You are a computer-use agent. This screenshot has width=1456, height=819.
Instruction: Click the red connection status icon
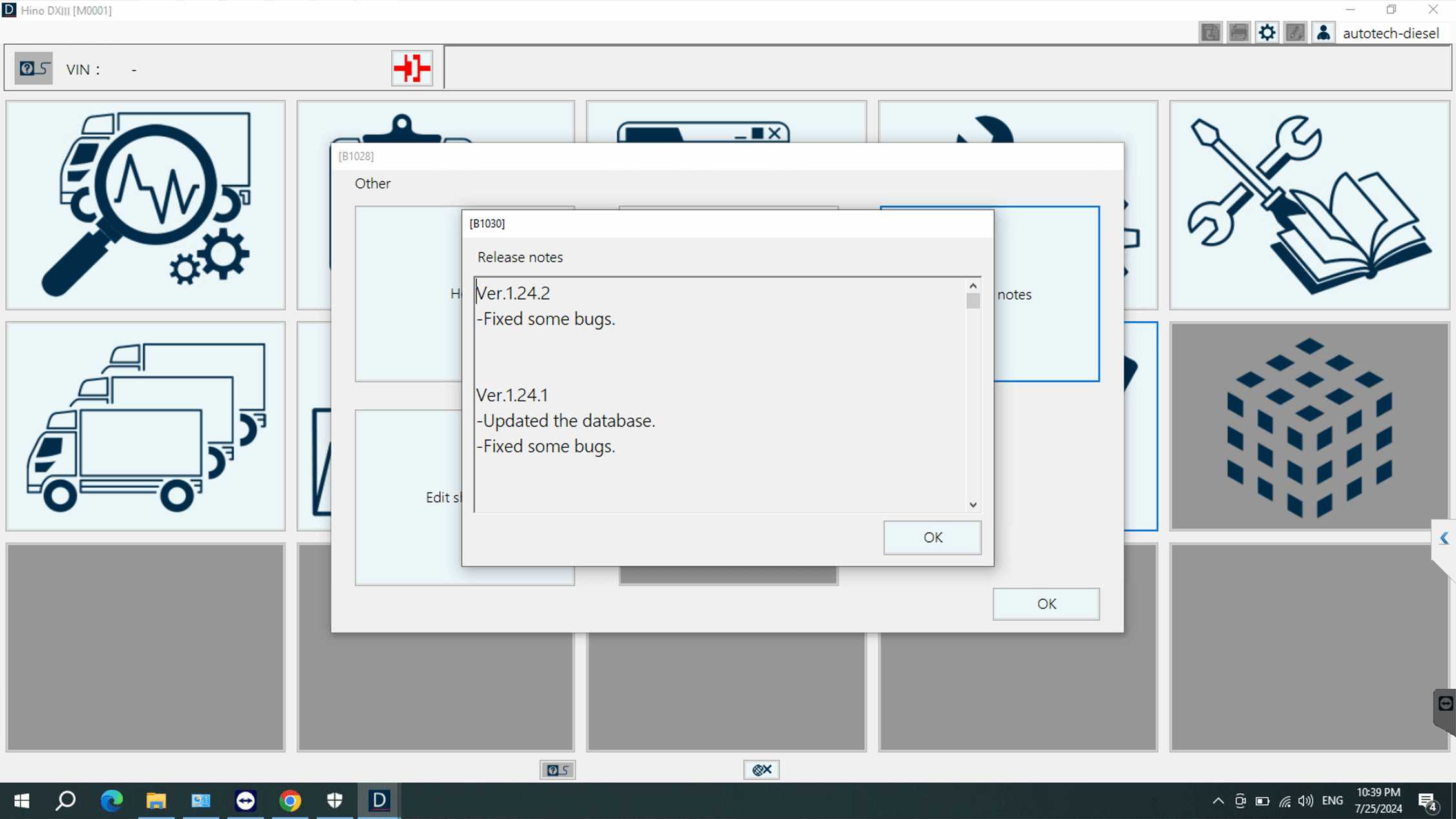(x=412, y=68)
